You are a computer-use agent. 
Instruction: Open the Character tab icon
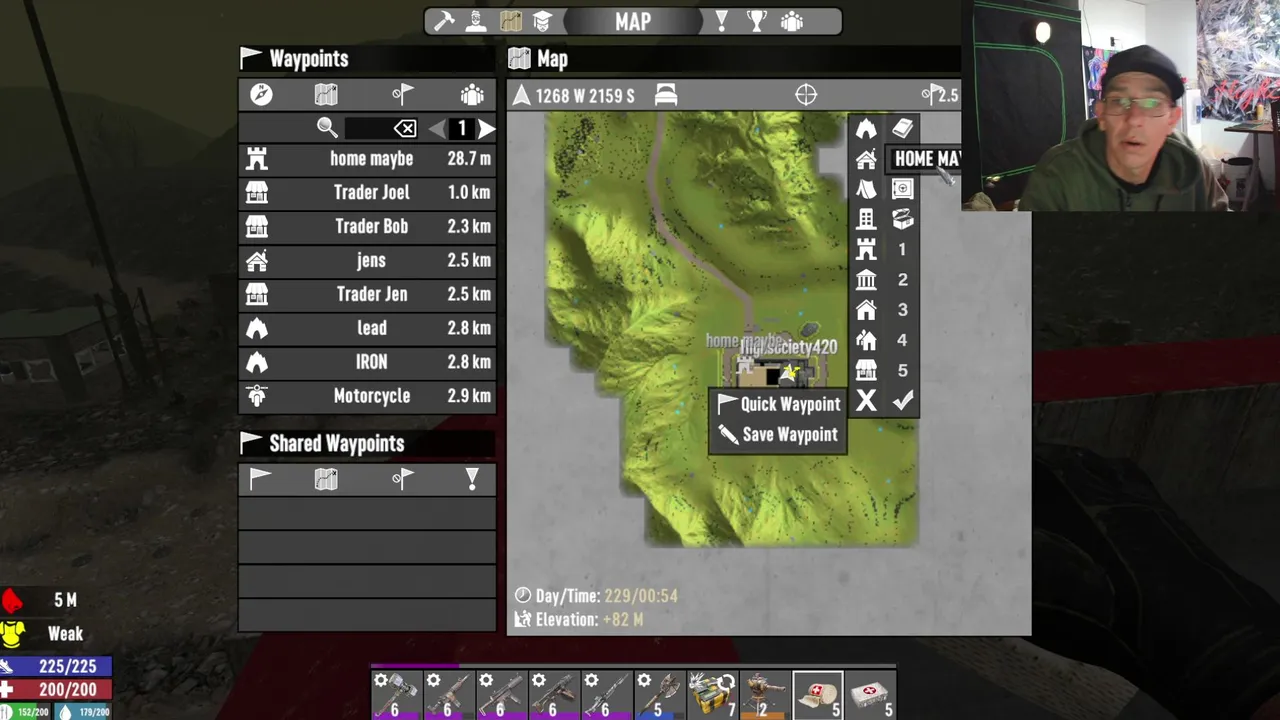[x=476, y=21]
